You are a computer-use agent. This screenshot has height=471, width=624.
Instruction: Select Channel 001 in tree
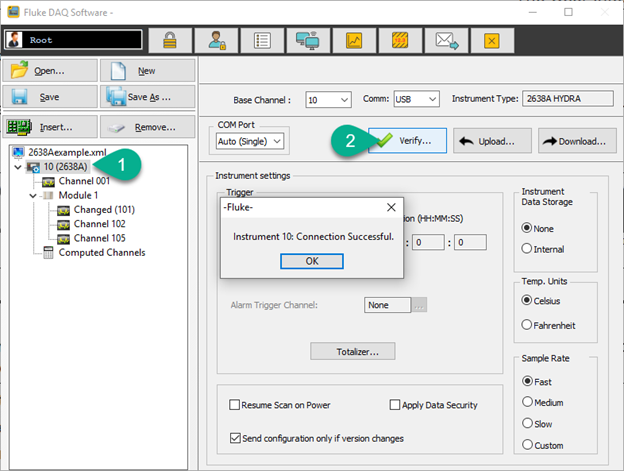84,181
